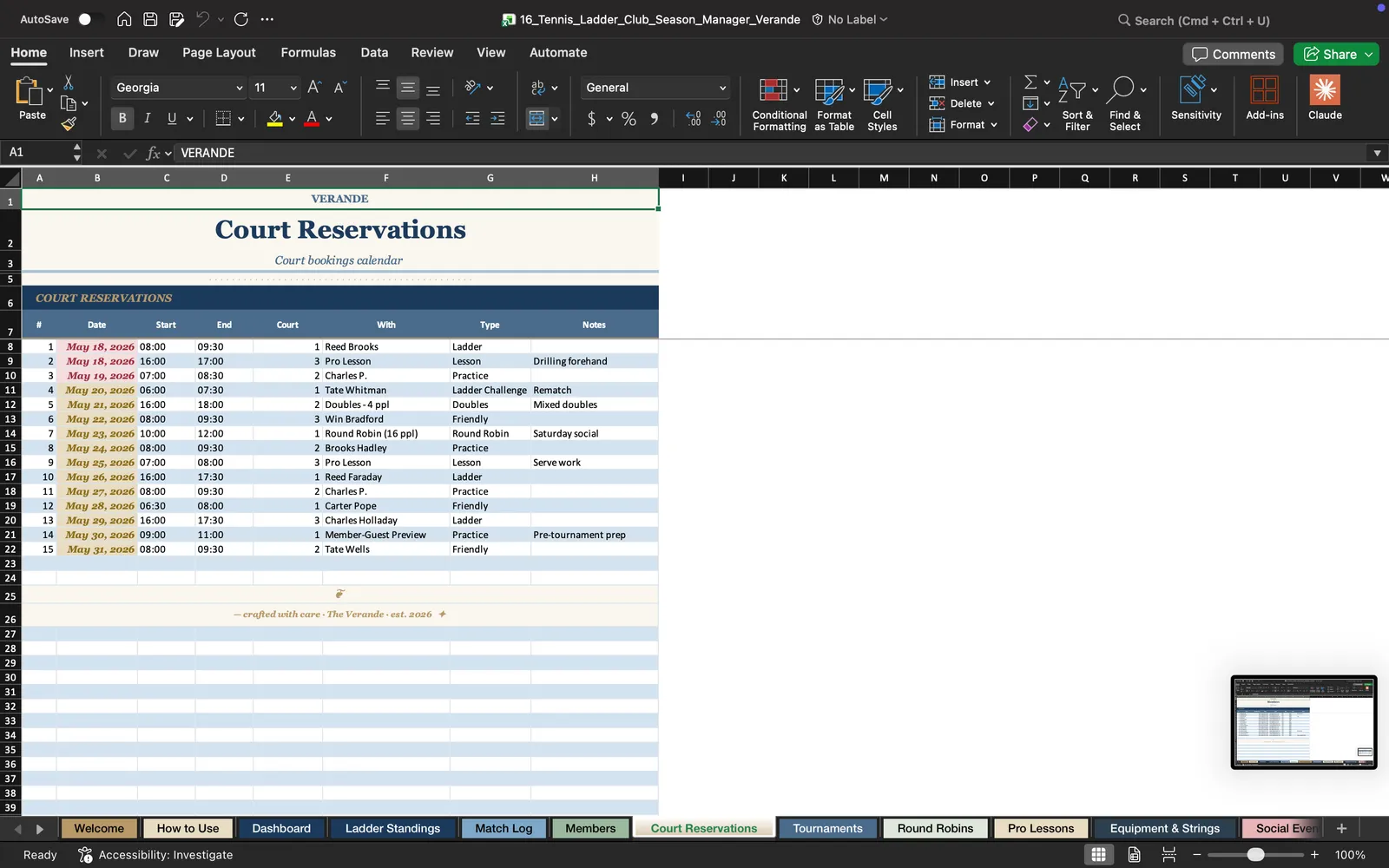Click the Orientation text angle icon
This screenshot has height=868, width=1389.
tap(473, 87)
